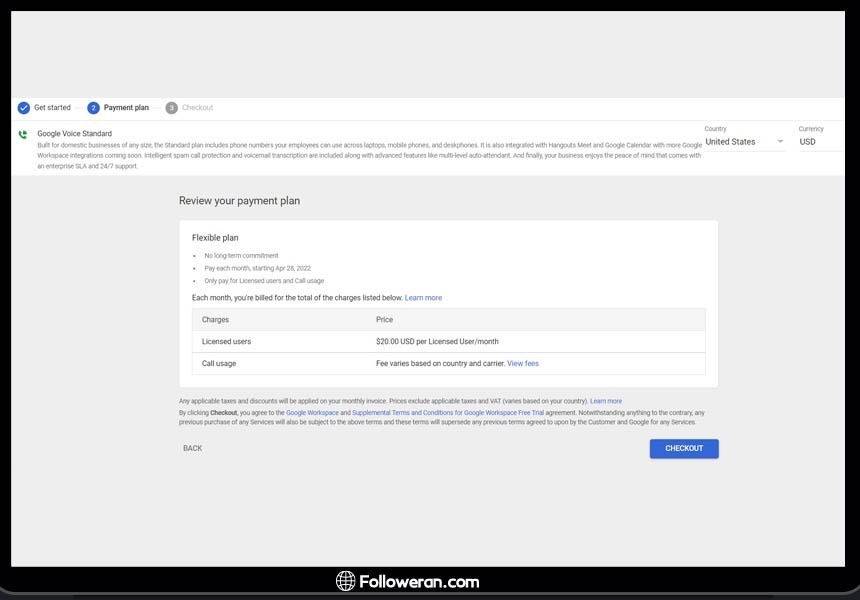The height and width of the screenshot is (600, 860).
Task: Click the step 2 number circle
Action: click(x=93, y=108)
